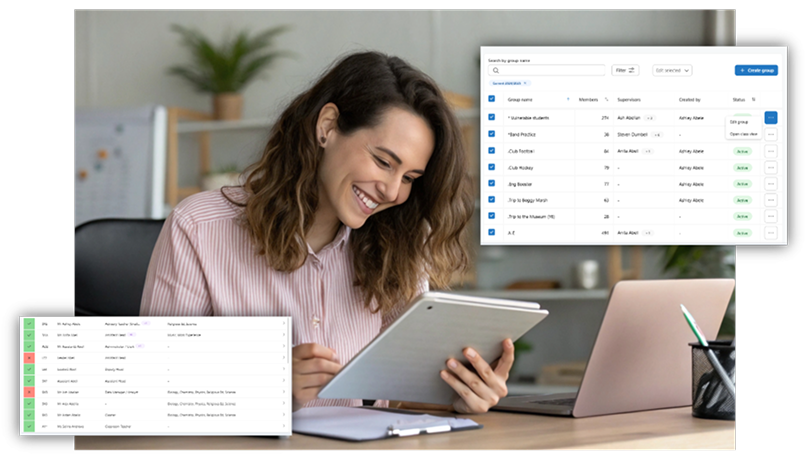
Task: Open the three-dot menu for Band Practice
Action: (770, 134)
